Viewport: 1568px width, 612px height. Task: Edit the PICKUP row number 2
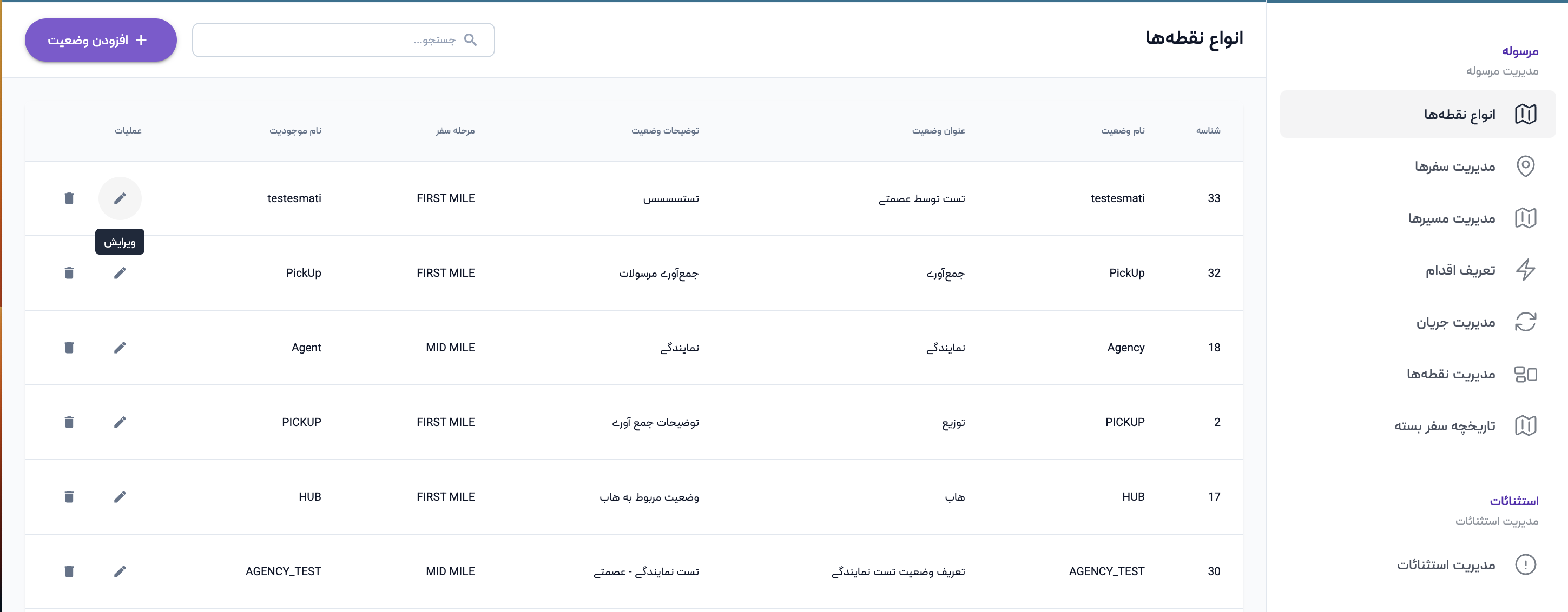pos(120,422)
